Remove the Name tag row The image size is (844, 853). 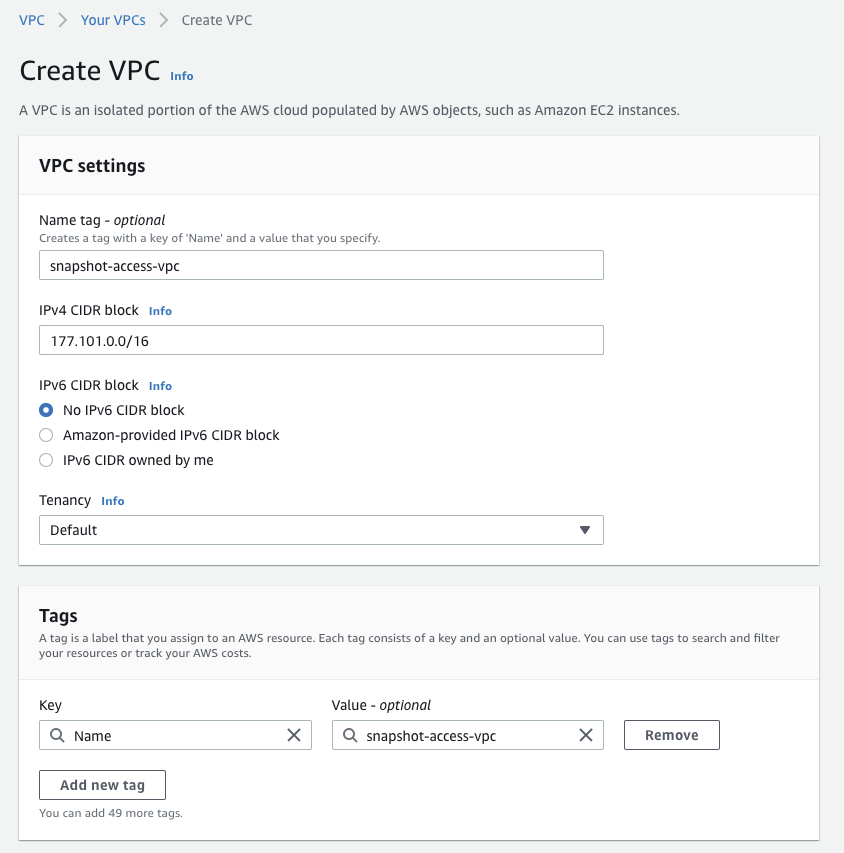671,734
